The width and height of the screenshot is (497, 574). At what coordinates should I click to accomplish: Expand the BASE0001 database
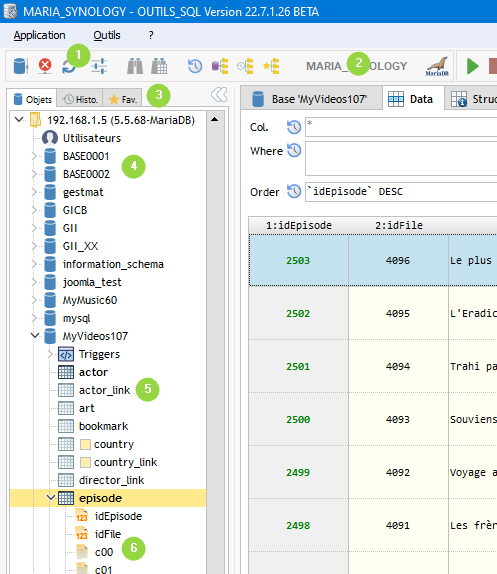[x=34, y=156]
